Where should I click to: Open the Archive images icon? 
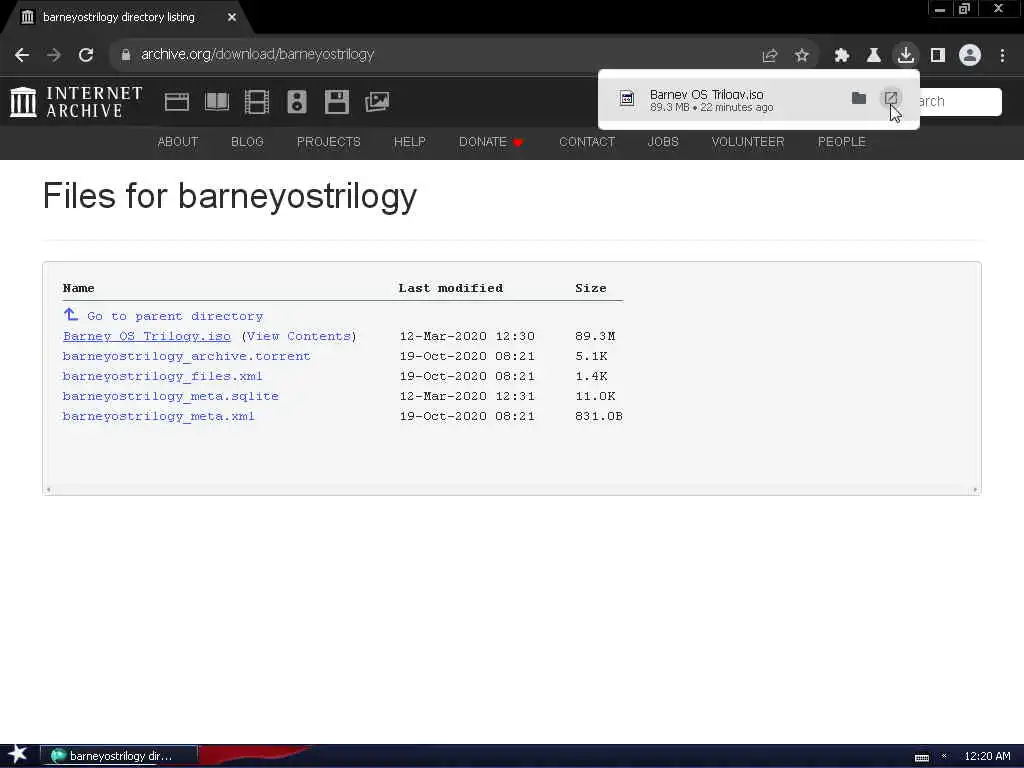coord(377,102)
